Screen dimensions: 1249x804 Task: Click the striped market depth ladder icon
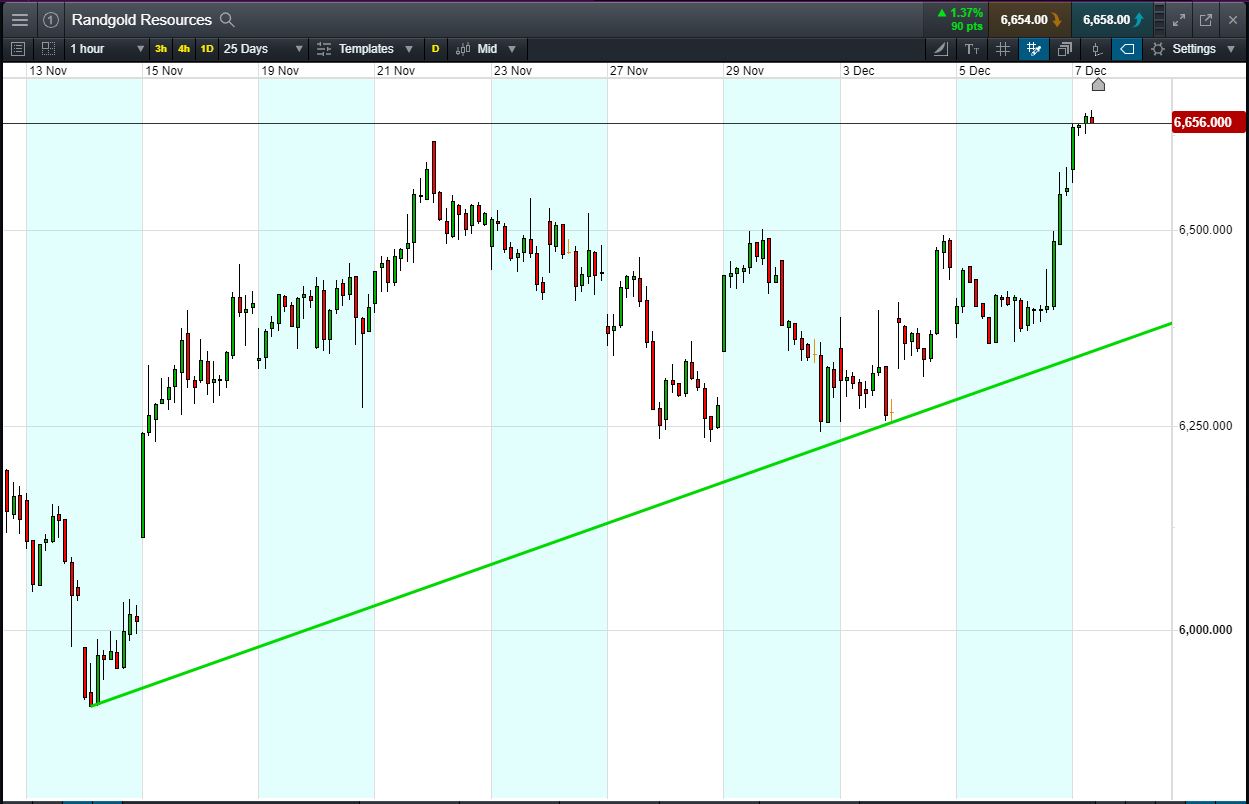(x=1159, y=19)
